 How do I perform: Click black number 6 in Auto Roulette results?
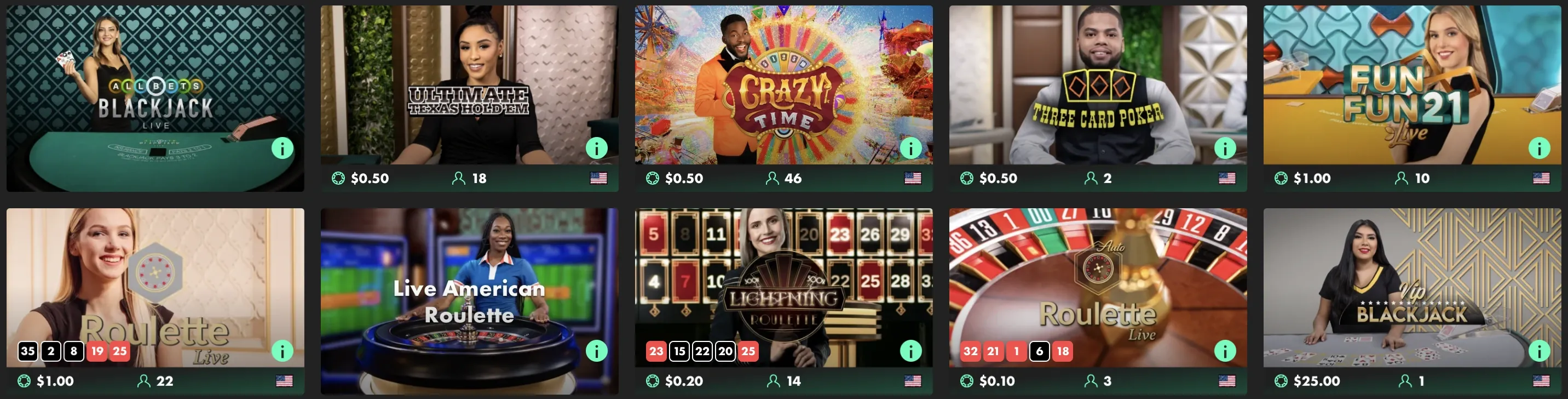[1040, 351]
